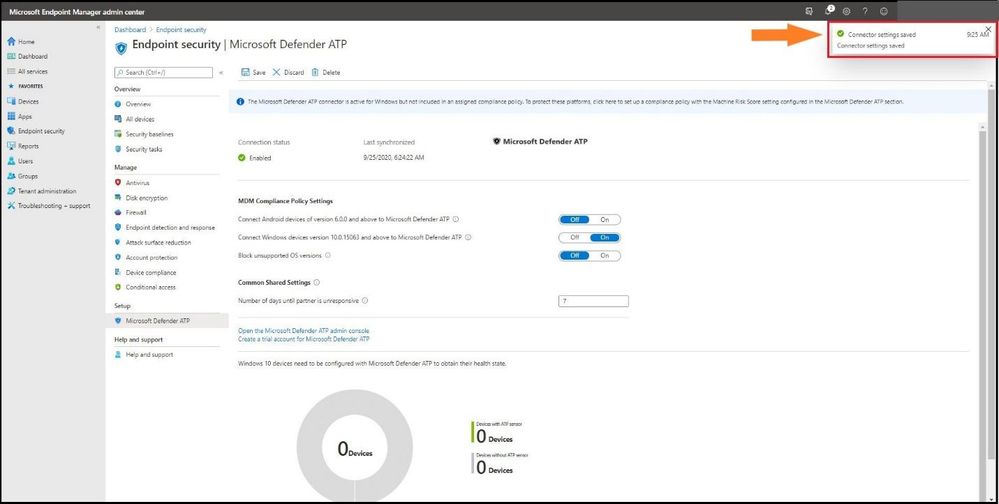
Task: Open the directory filter icon in top bar
Action: (x=809, y=11)
